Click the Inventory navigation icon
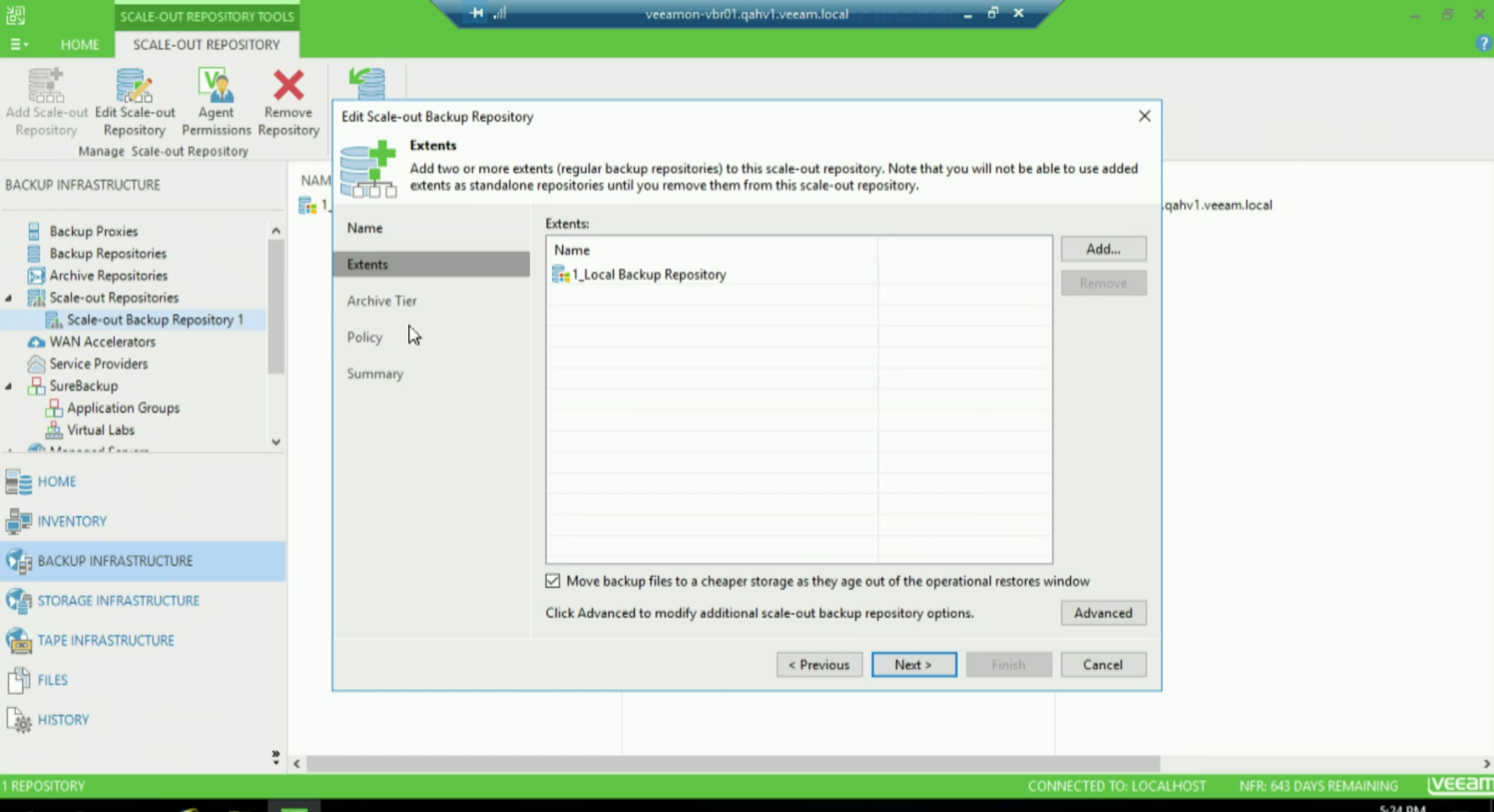The width and height of the screenshot is (1494, 812). [18, 522]
